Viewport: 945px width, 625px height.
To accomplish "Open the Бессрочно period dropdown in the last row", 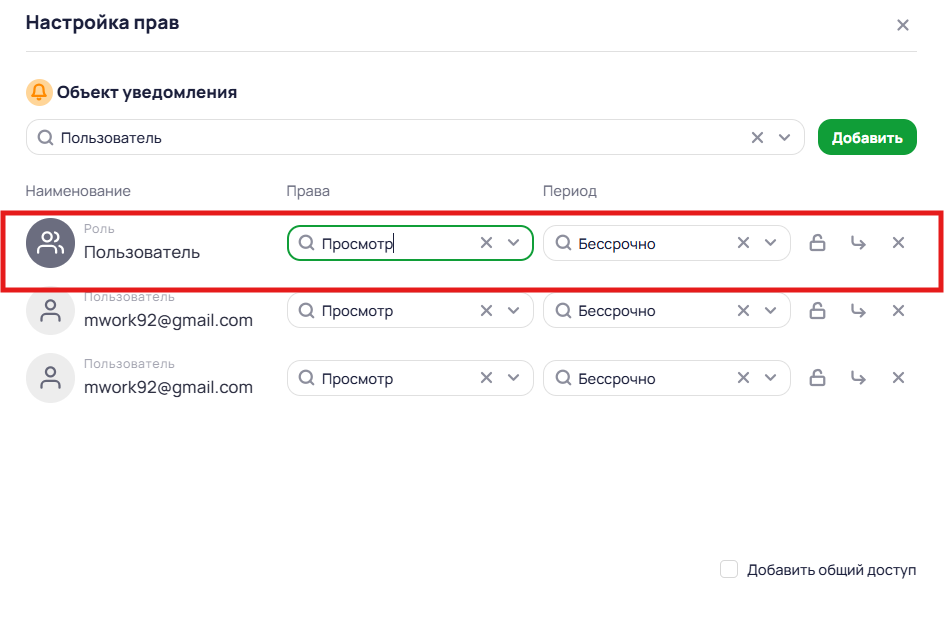I will coord(770,378).
